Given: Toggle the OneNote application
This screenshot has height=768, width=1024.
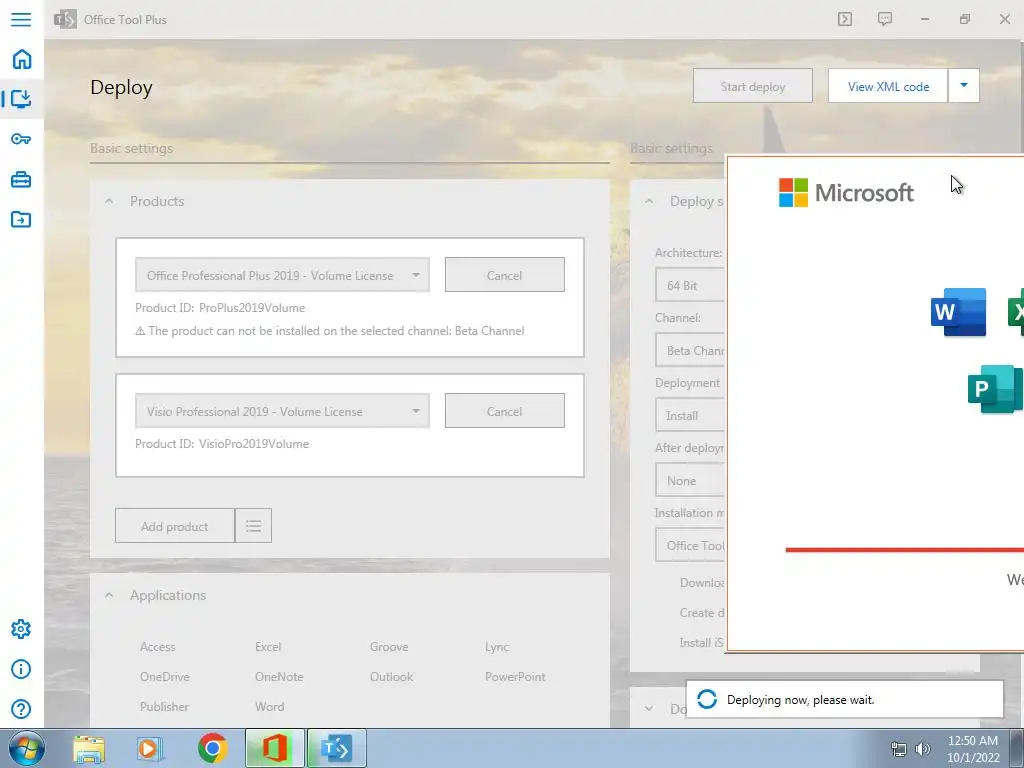Looking at the screenshot, I should [279, 677].
